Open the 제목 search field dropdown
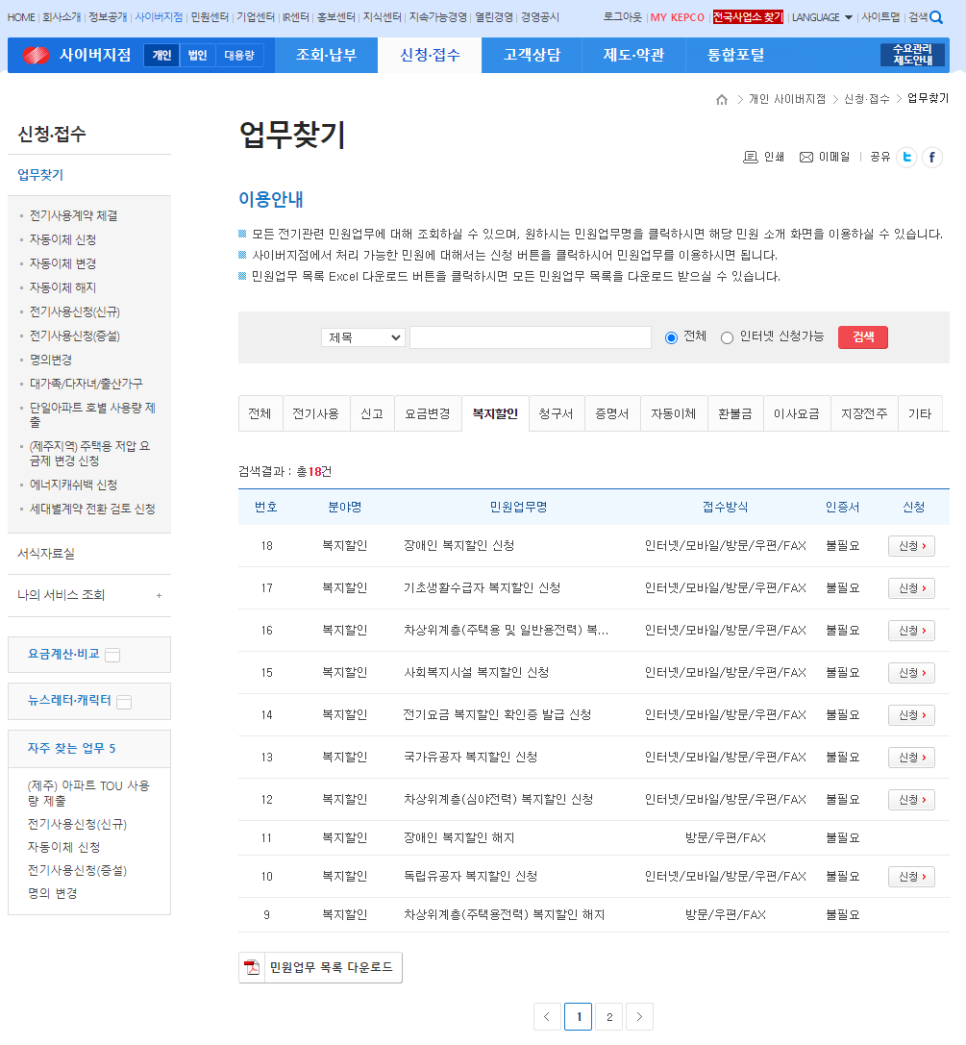 point(362,337)
